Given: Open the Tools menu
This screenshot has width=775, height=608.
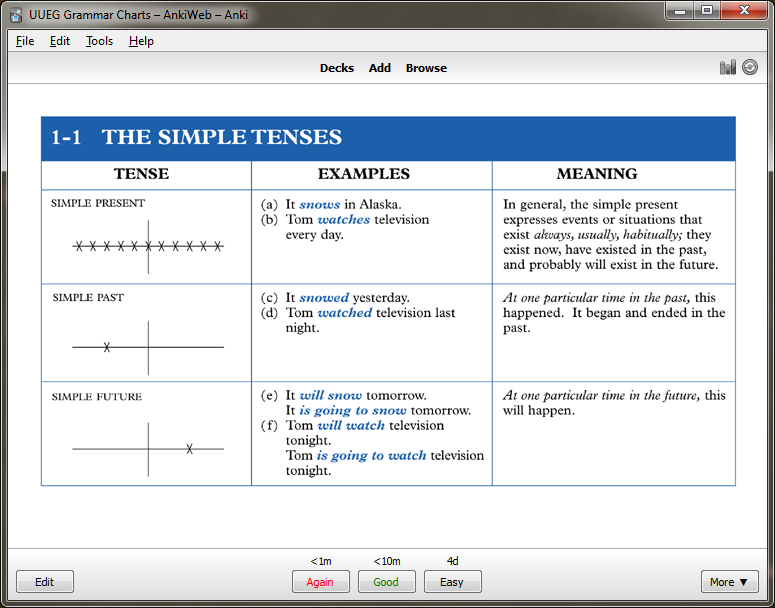Looking at the screenshot, I should 99,41.
